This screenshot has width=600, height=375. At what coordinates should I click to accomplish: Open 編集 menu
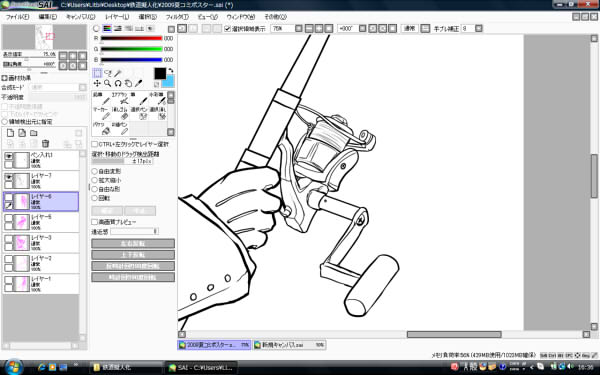47,17
